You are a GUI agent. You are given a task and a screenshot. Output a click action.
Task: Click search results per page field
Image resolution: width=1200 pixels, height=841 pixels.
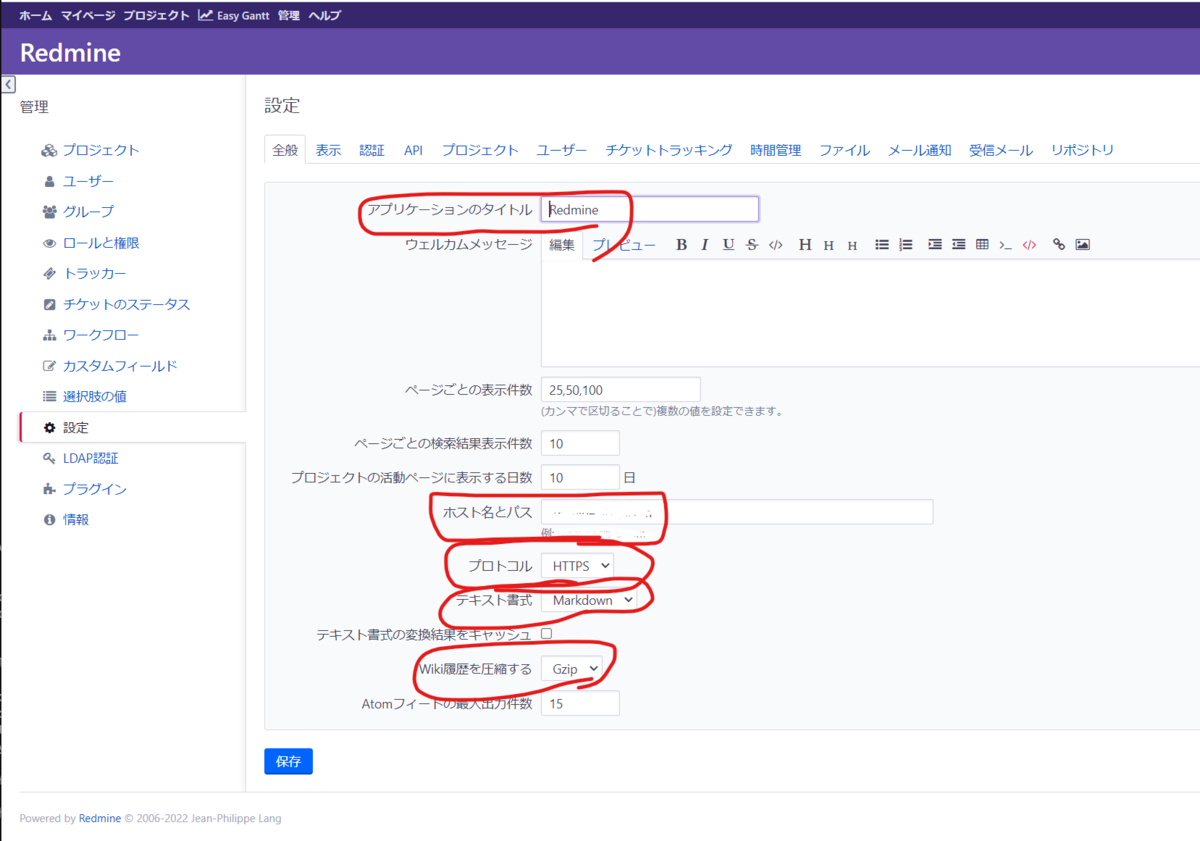(580, 443)
